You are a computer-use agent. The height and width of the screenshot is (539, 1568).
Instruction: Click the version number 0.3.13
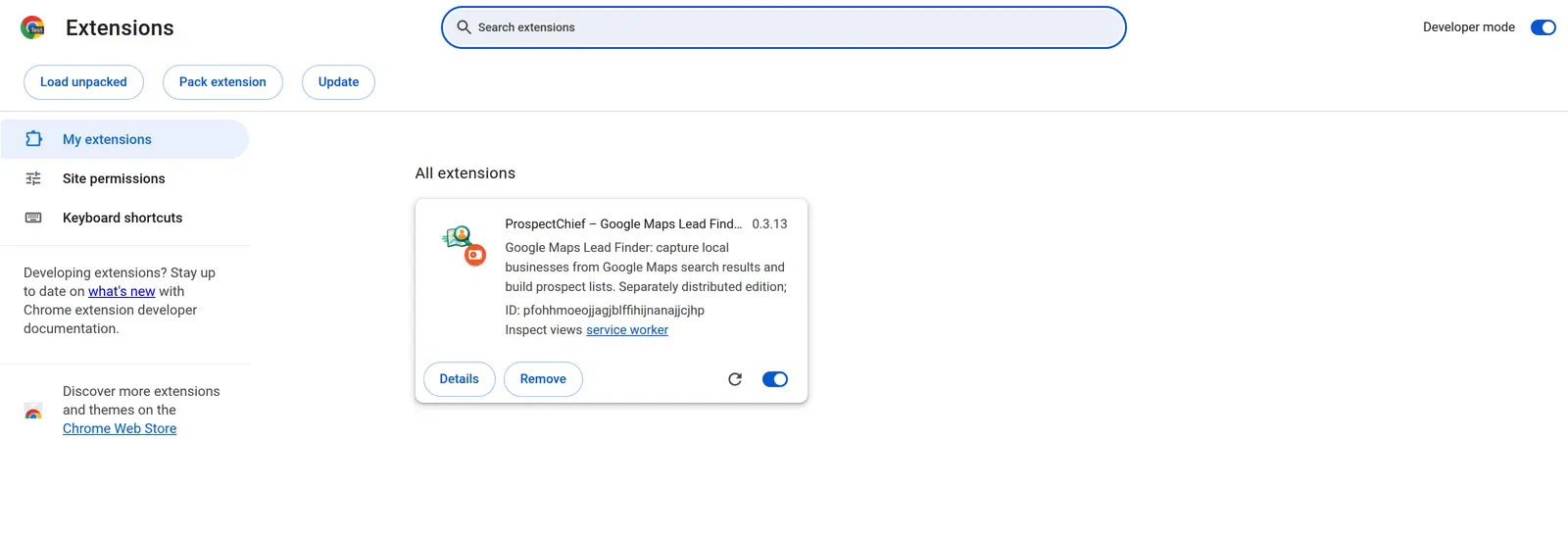pos(769,223)
